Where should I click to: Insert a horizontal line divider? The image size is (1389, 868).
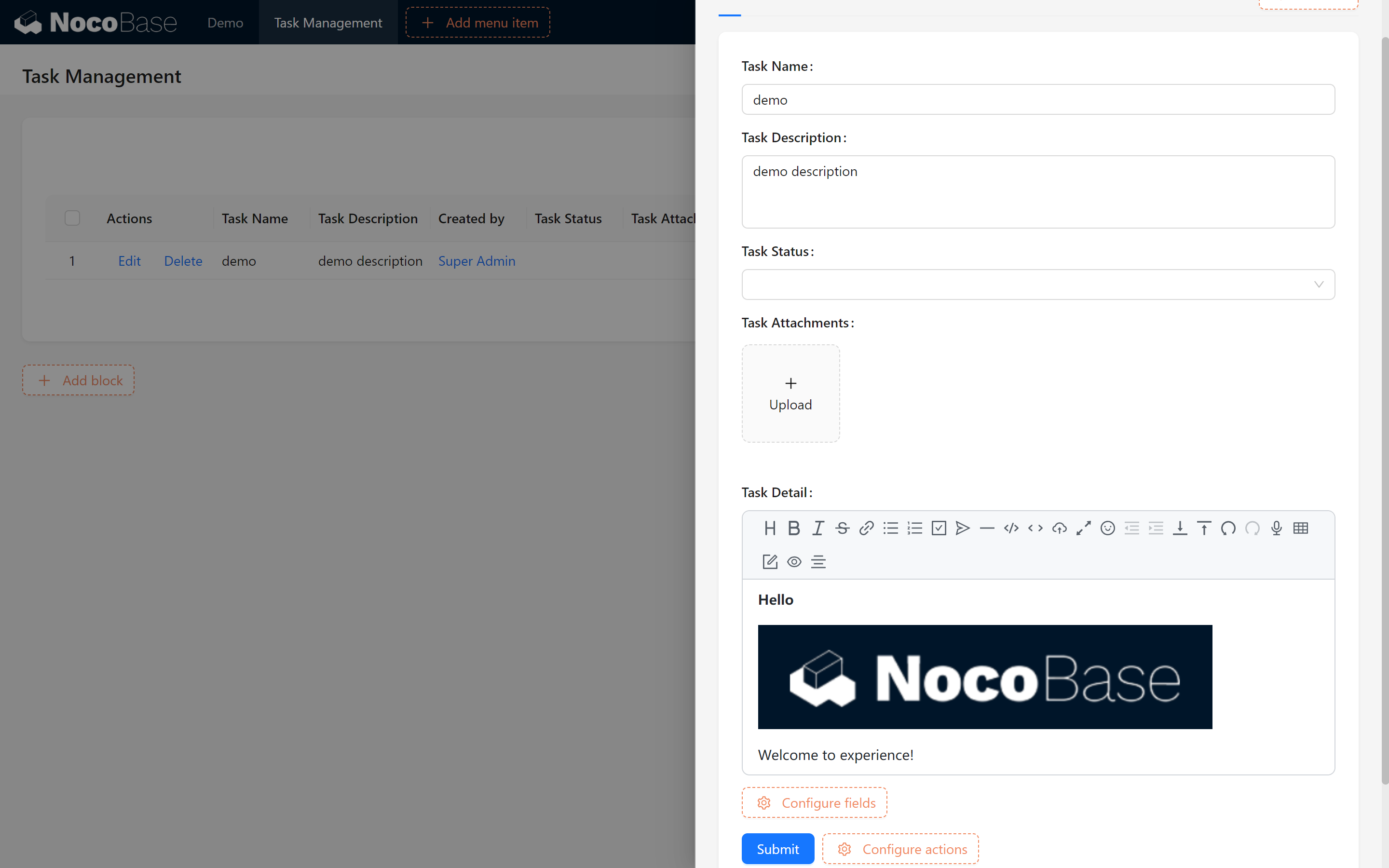pyautogui.click(x=987, y=528)
